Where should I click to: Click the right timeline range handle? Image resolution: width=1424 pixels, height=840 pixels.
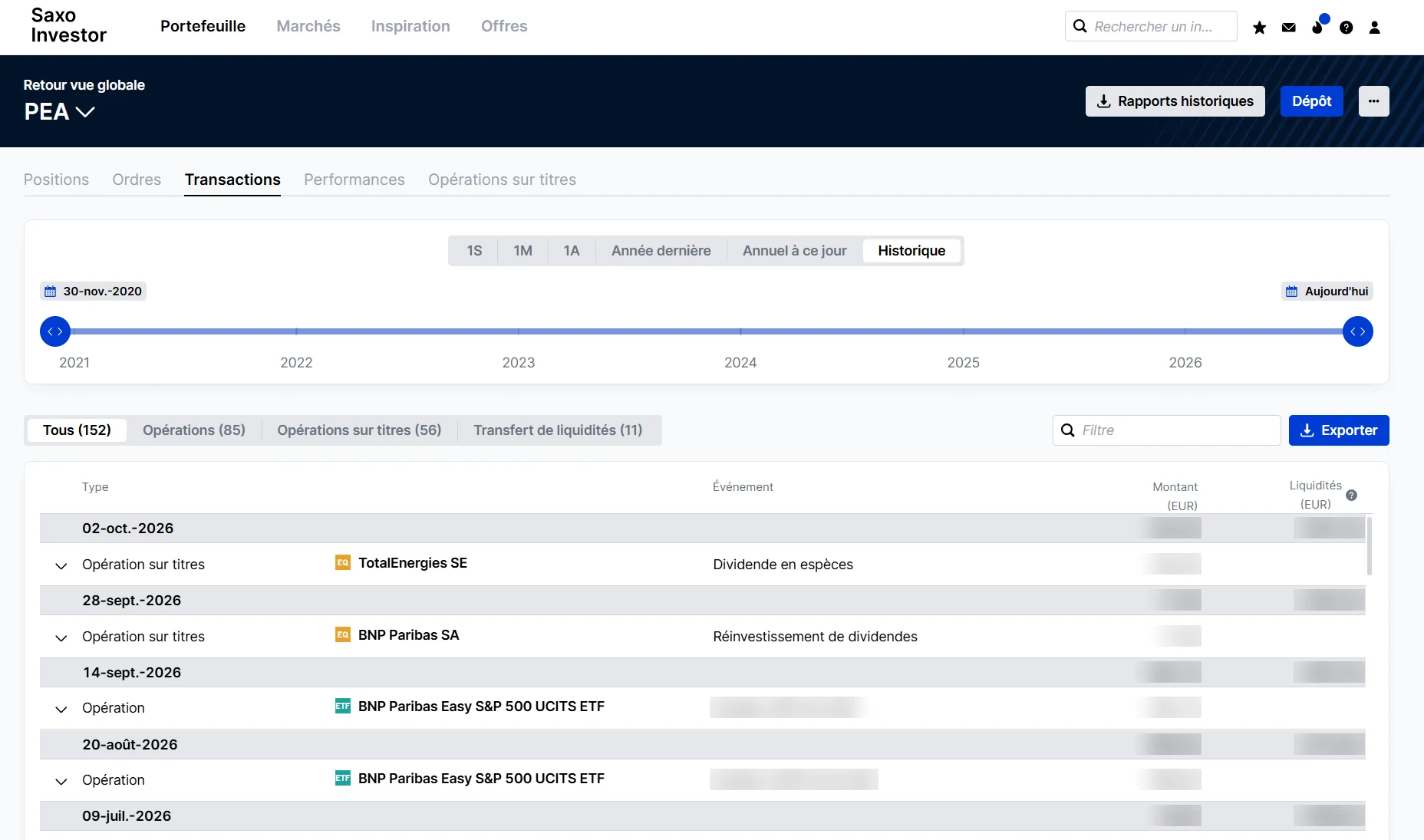click(1358, 331)
